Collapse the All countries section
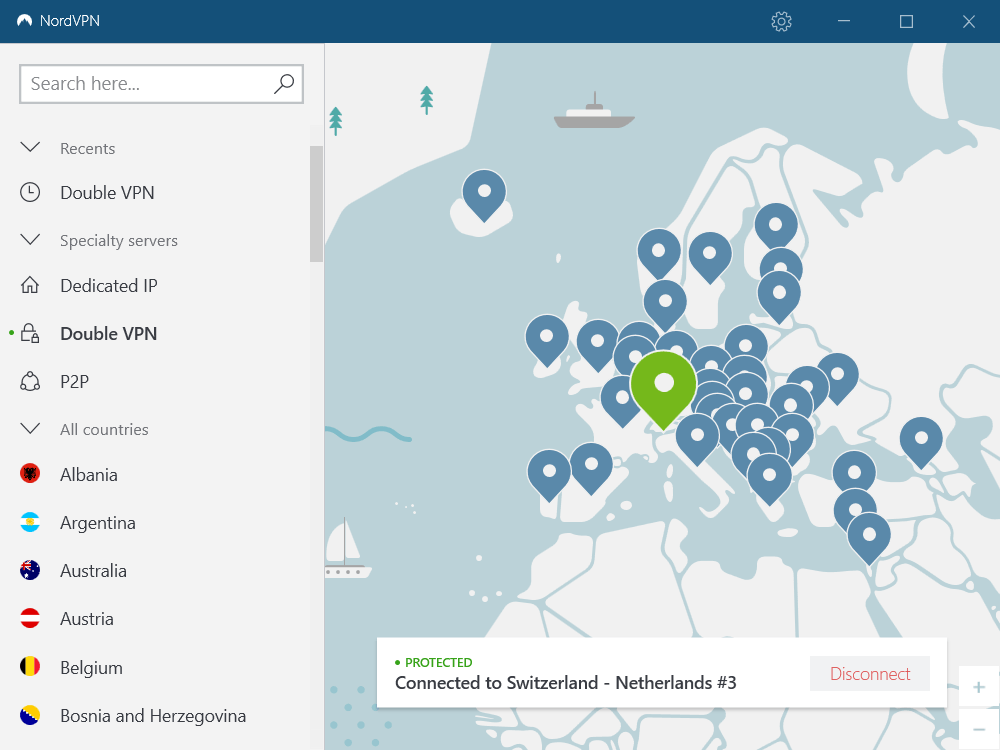The image size is (1000, 750). click(x=30, y=428)
